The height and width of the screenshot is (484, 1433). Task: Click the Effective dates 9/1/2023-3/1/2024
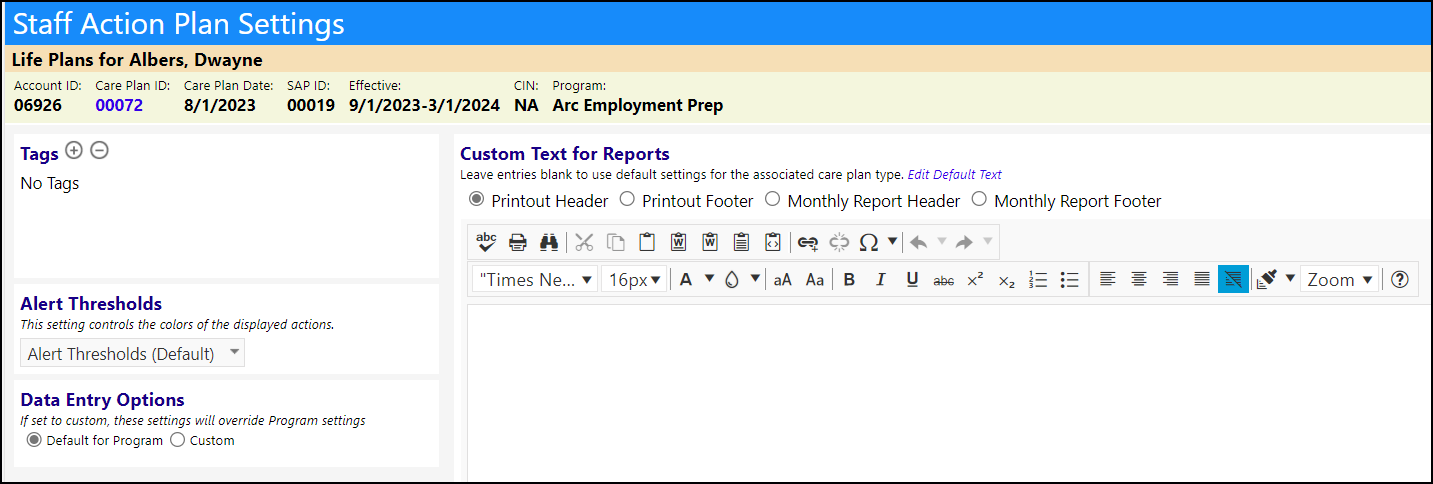tap(424, 105)
